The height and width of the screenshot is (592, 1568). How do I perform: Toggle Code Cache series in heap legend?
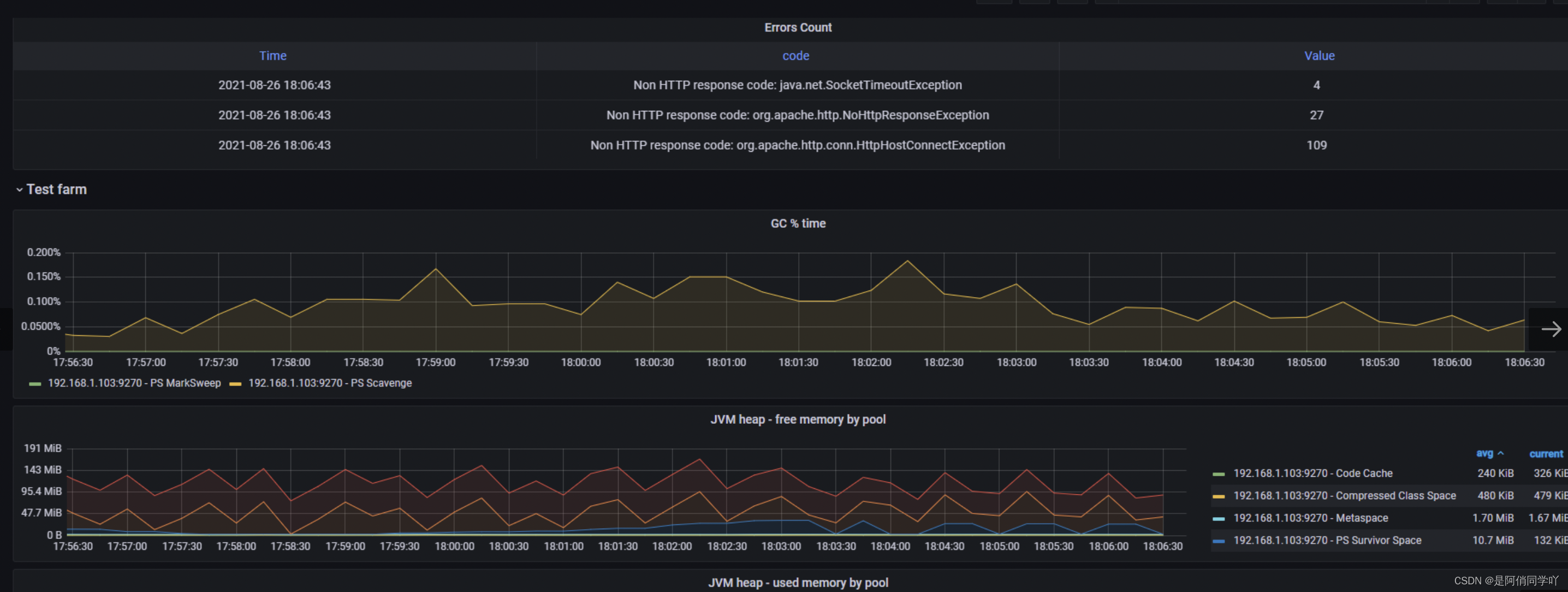1313,473
